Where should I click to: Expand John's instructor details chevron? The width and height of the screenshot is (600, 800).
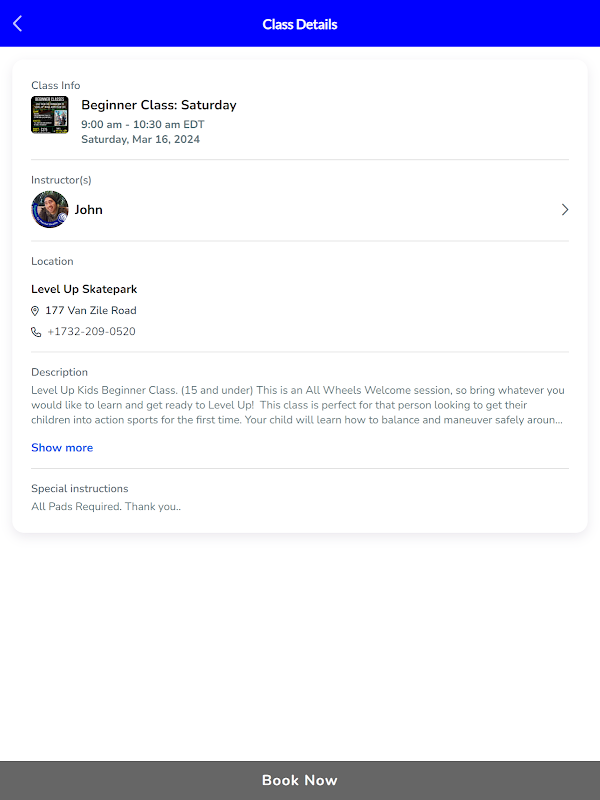coord(564,210)
